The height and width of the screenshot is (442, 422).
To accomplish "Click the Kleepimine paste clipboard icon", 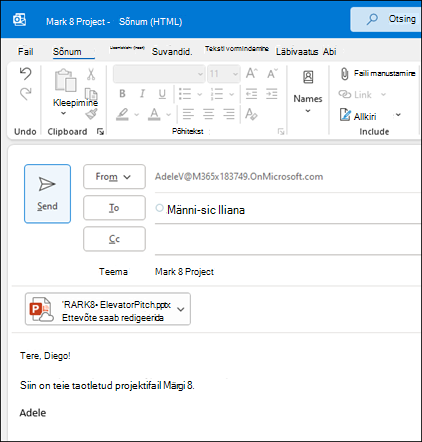I will tap(65, 81).
